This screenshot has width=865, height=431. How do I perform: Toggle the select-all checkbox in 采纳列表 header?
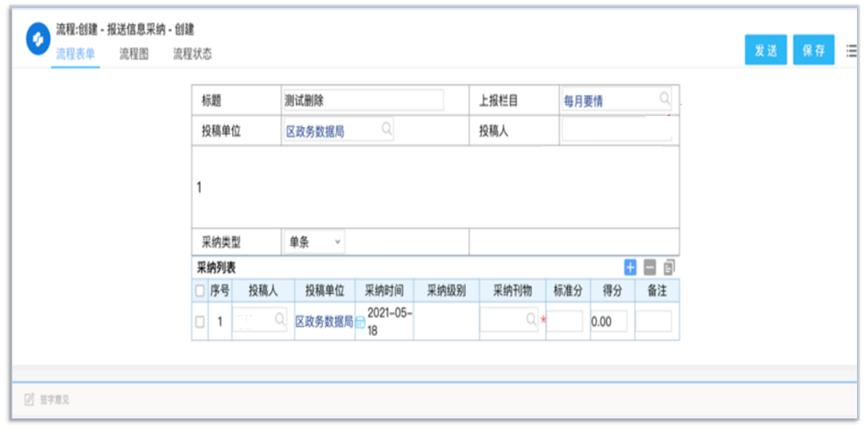199,291
